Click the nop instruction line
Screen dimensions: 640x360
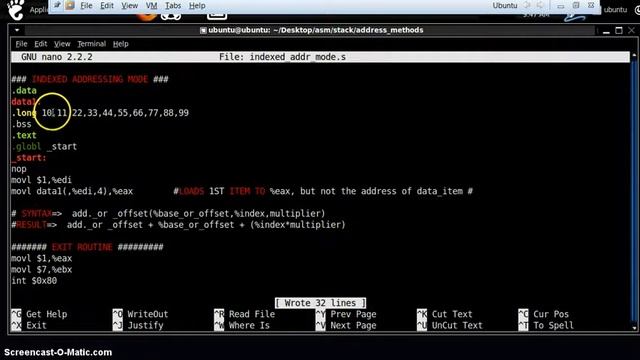(19, 169)
